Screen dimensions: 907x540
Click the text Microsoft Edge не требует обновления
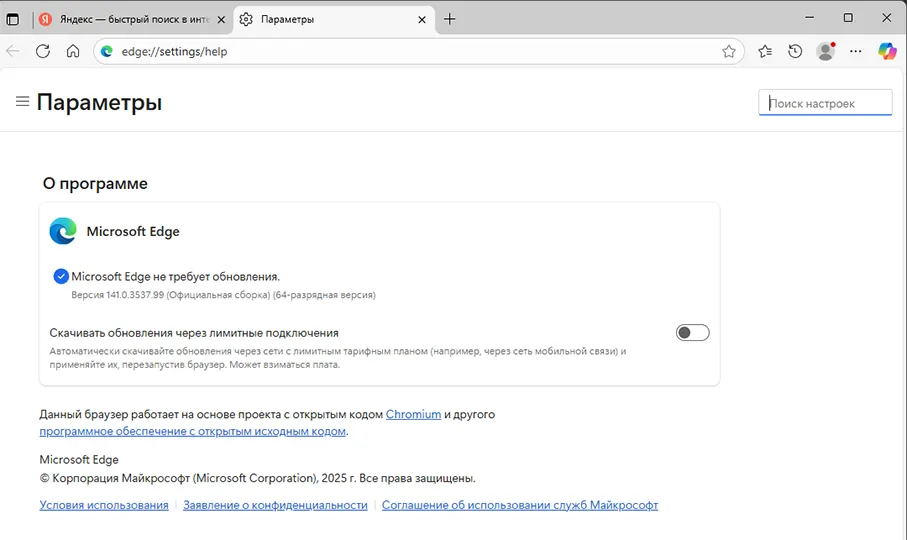tap(175, 276)
